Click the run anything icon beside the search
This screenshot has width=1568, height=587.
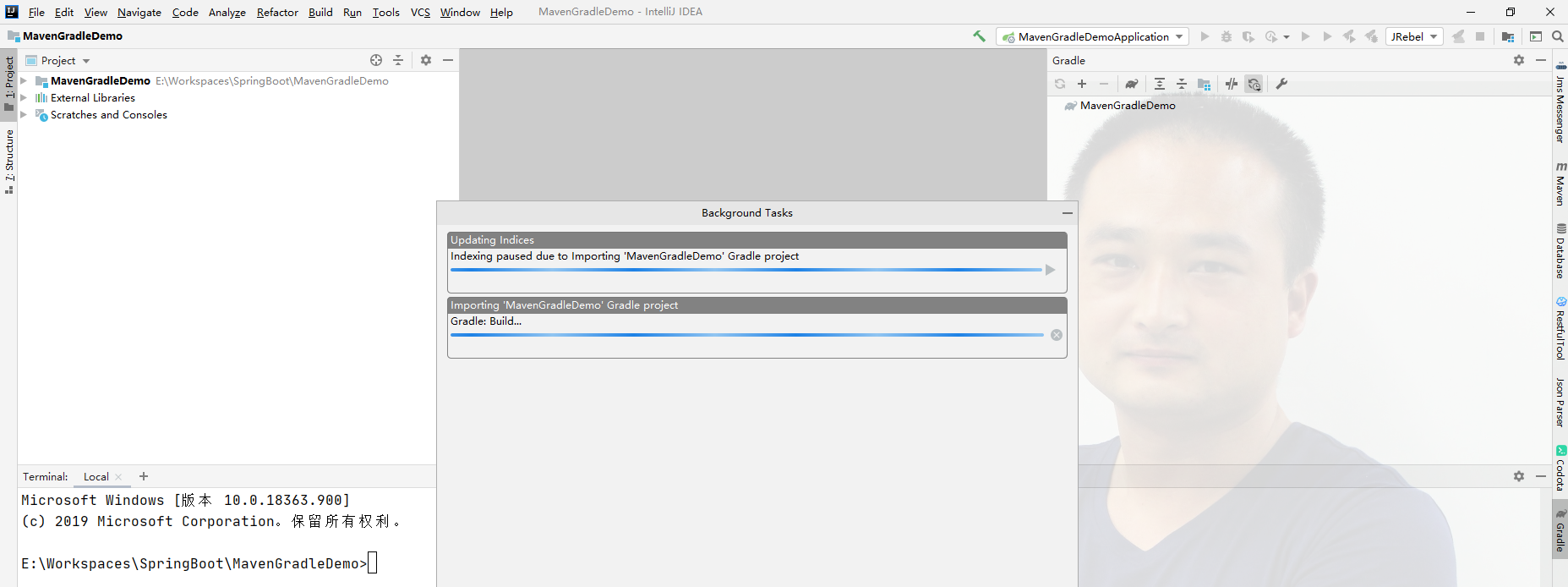pos(1536,36)
